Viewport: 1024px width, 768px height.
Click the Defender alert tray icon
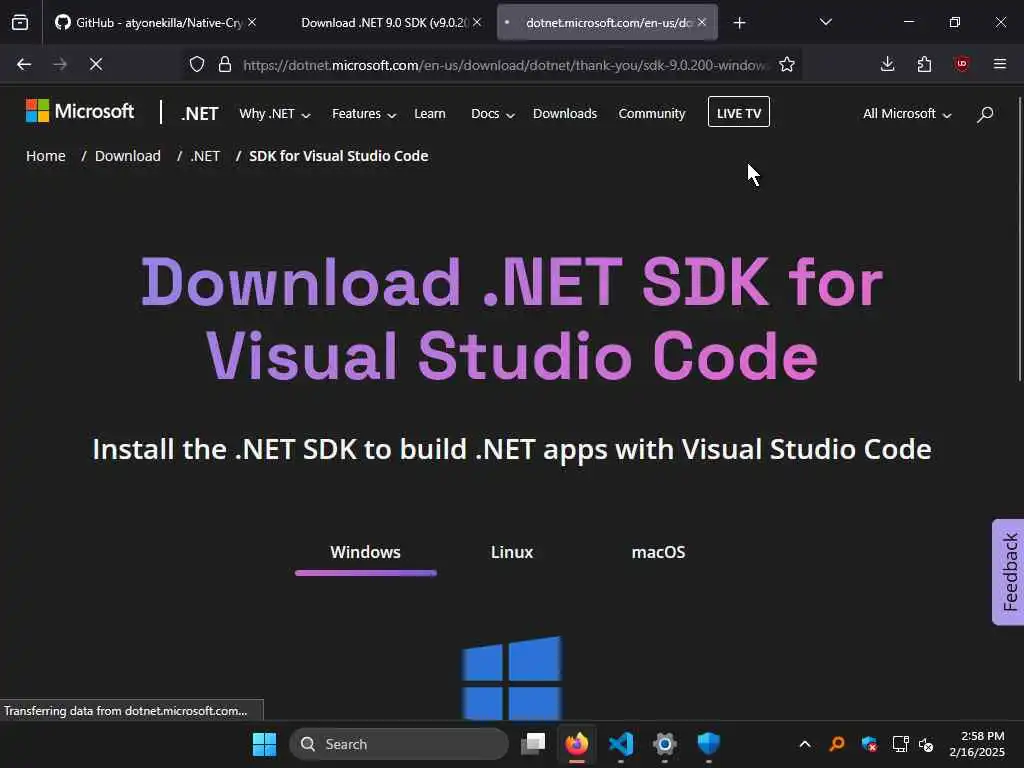pyautogui.click(x=869, y=744)
